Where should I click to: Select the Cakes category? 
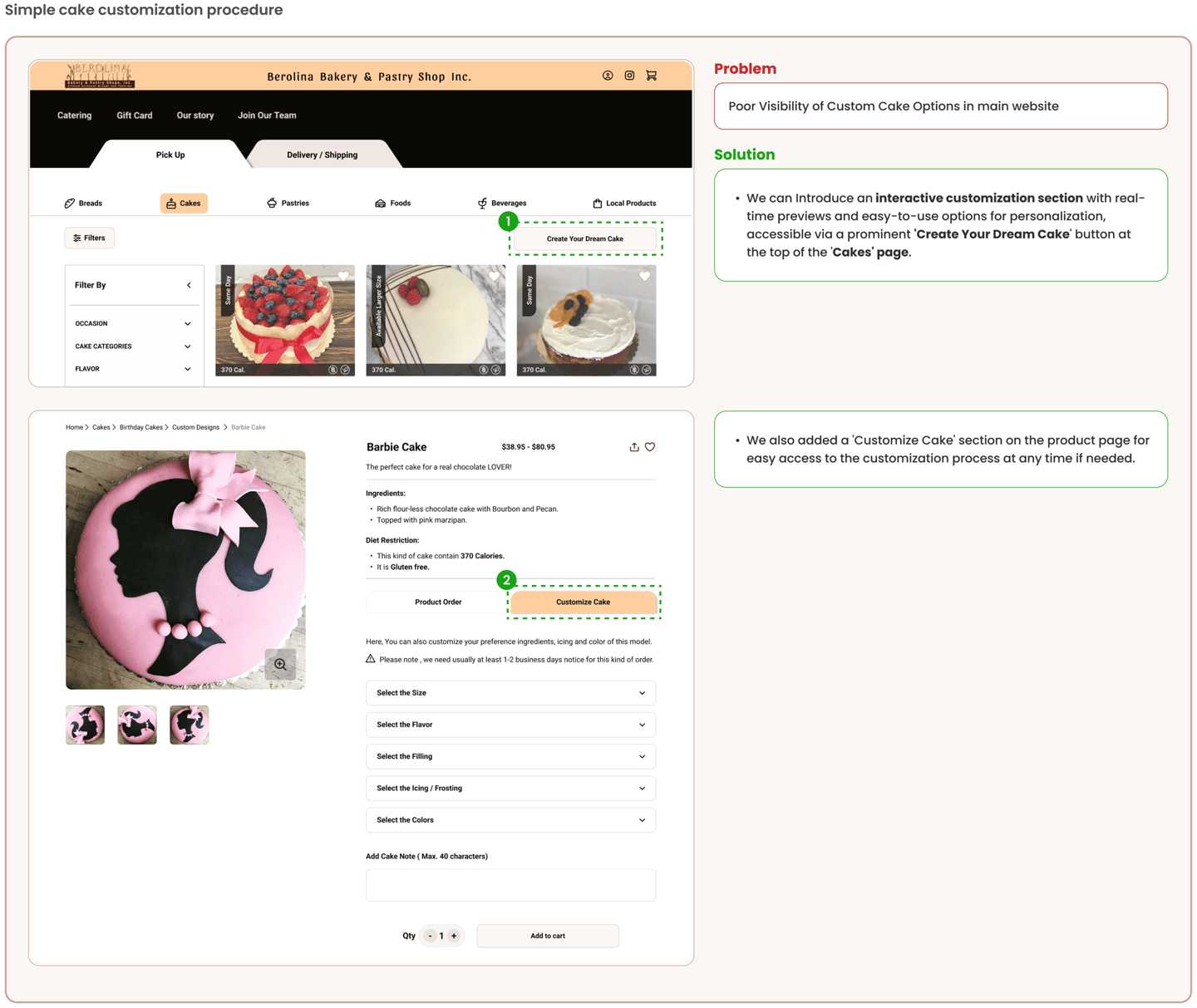click(184, 203)
